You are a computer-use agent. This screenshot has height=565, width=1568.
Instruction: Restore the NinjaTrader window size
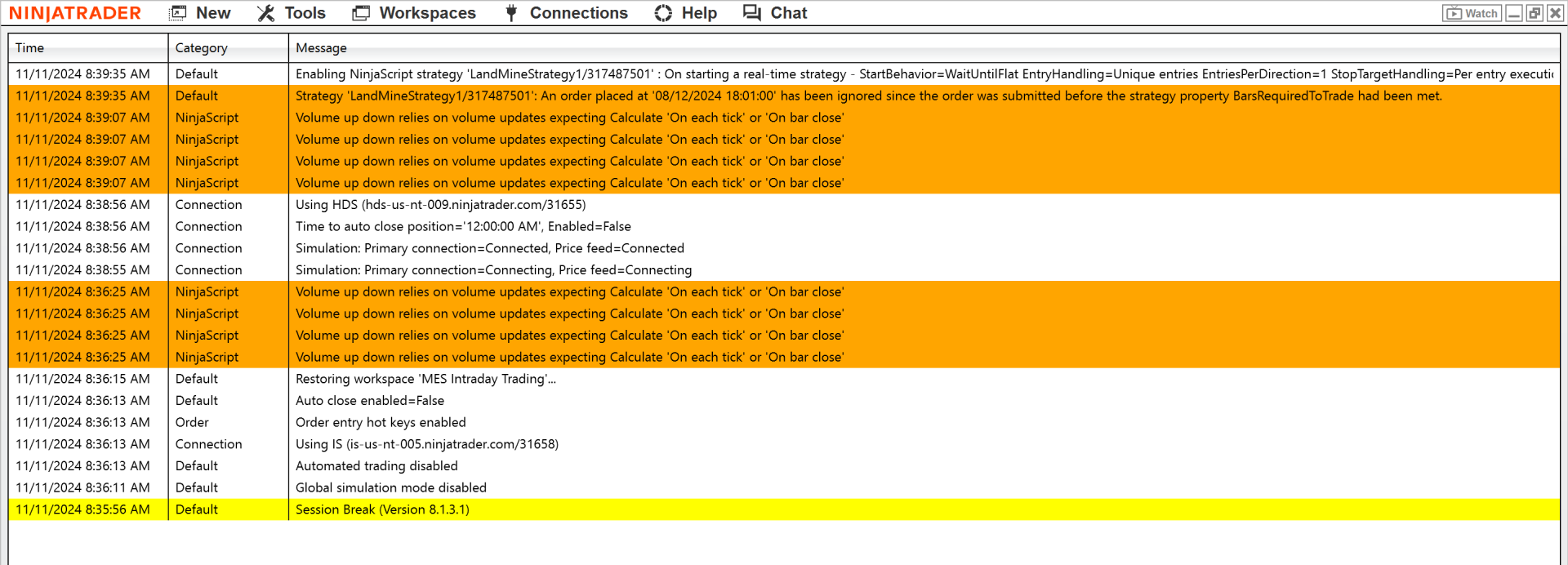pos(1535,13)
